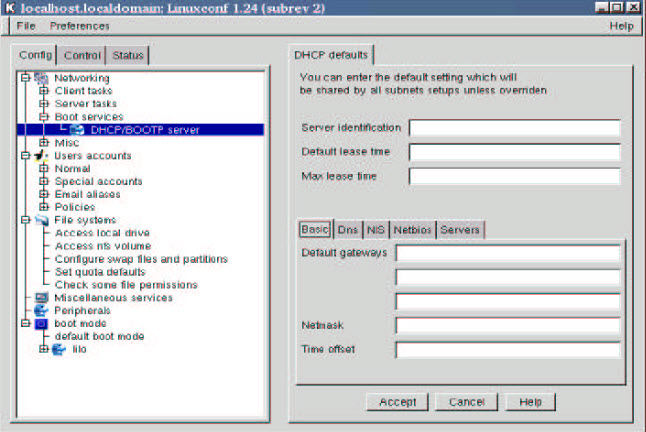Screen dimensions: 646x432
Task: Collapse the File systems node
Action: [26, 220]
